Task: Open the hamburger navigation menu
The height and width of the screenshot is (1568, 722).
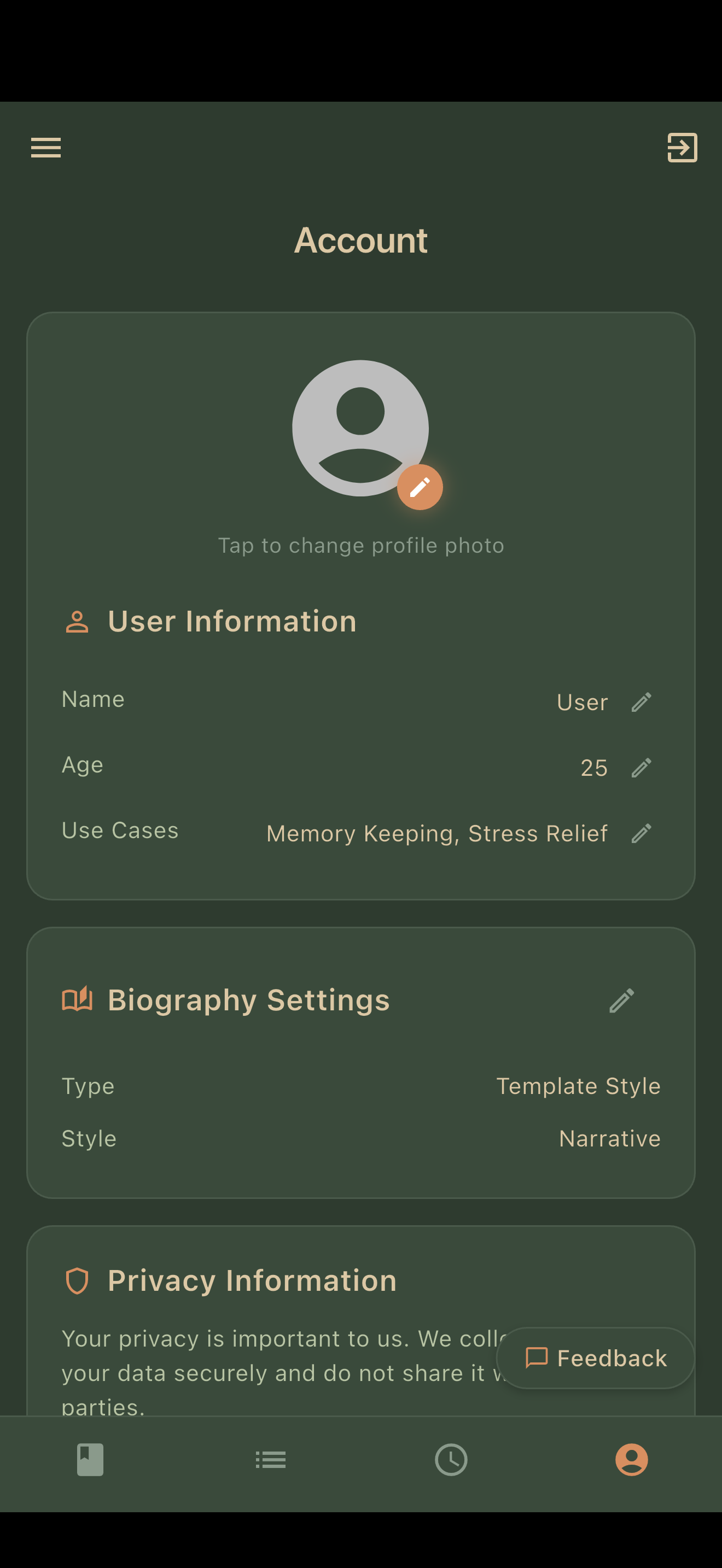Action: pos(45,147)
